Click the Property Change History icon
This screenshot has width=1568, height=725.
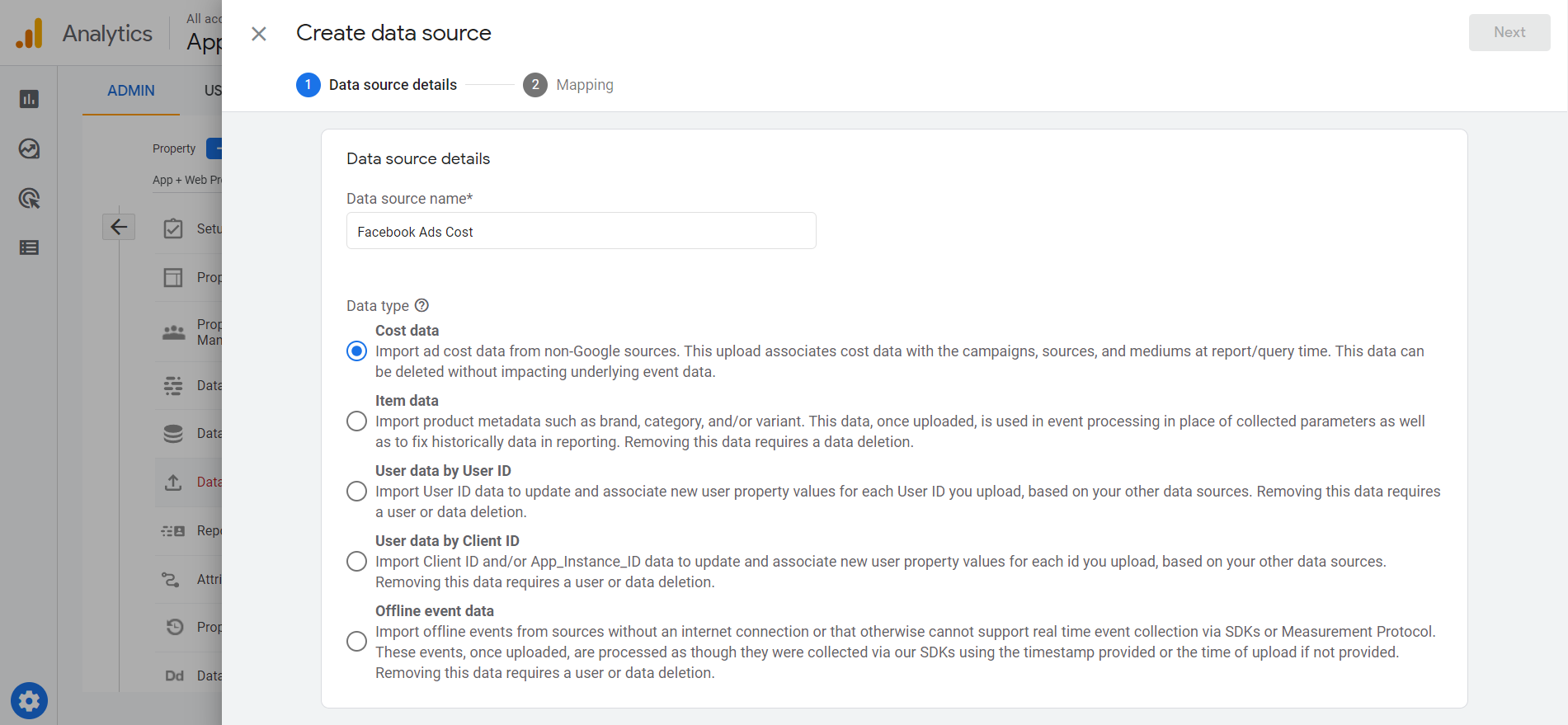[x=174, y=627]
